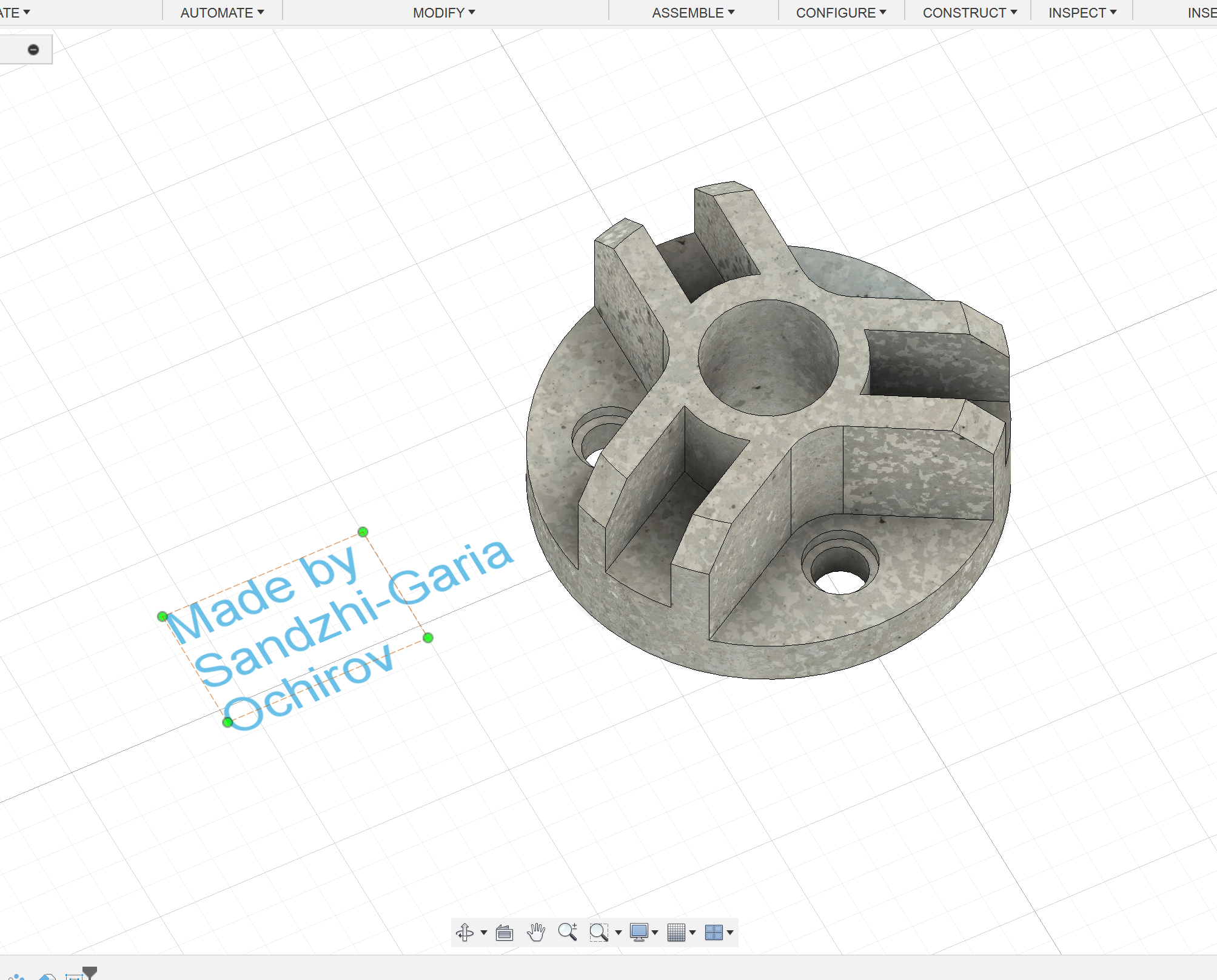The image size is (1217, 980).
Task: Expand the Viewports dropdown arrow
Action: pos(730,933)
